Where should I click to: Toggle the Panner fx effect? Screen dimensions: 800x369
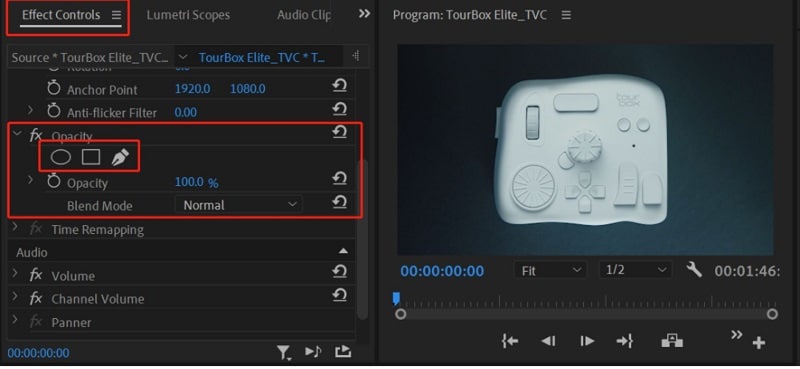point(35,322)
